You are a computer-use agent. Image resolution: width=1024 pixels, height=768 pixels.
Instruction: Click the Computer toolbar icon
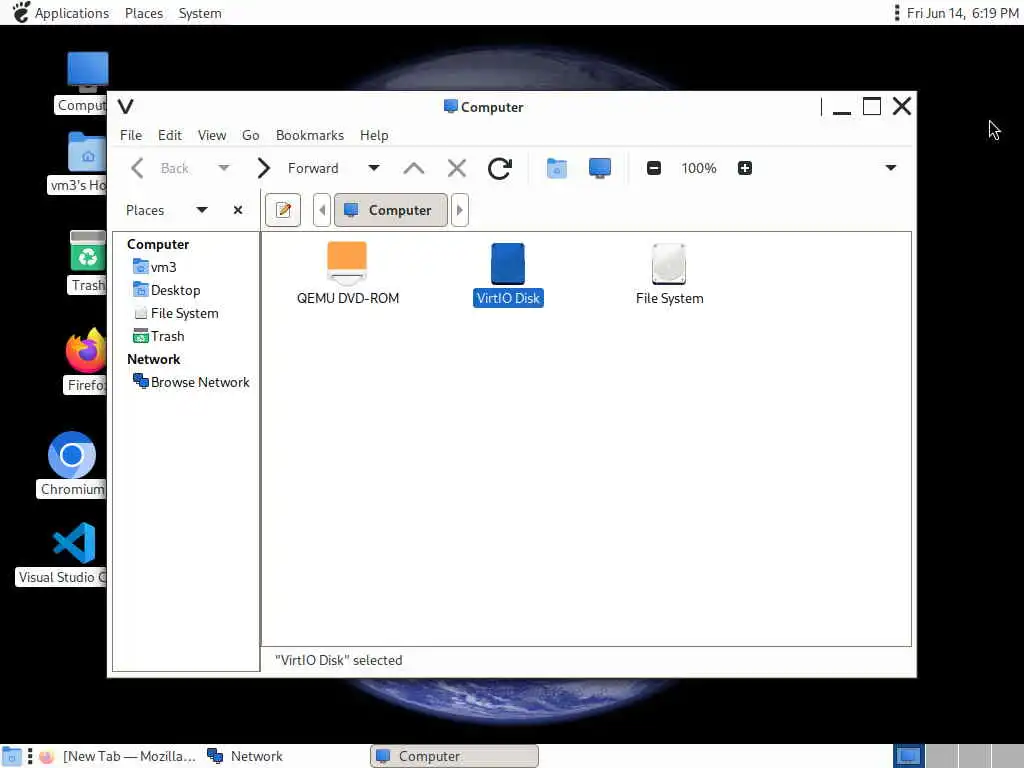pyautogui.click(x=600, y=168)
